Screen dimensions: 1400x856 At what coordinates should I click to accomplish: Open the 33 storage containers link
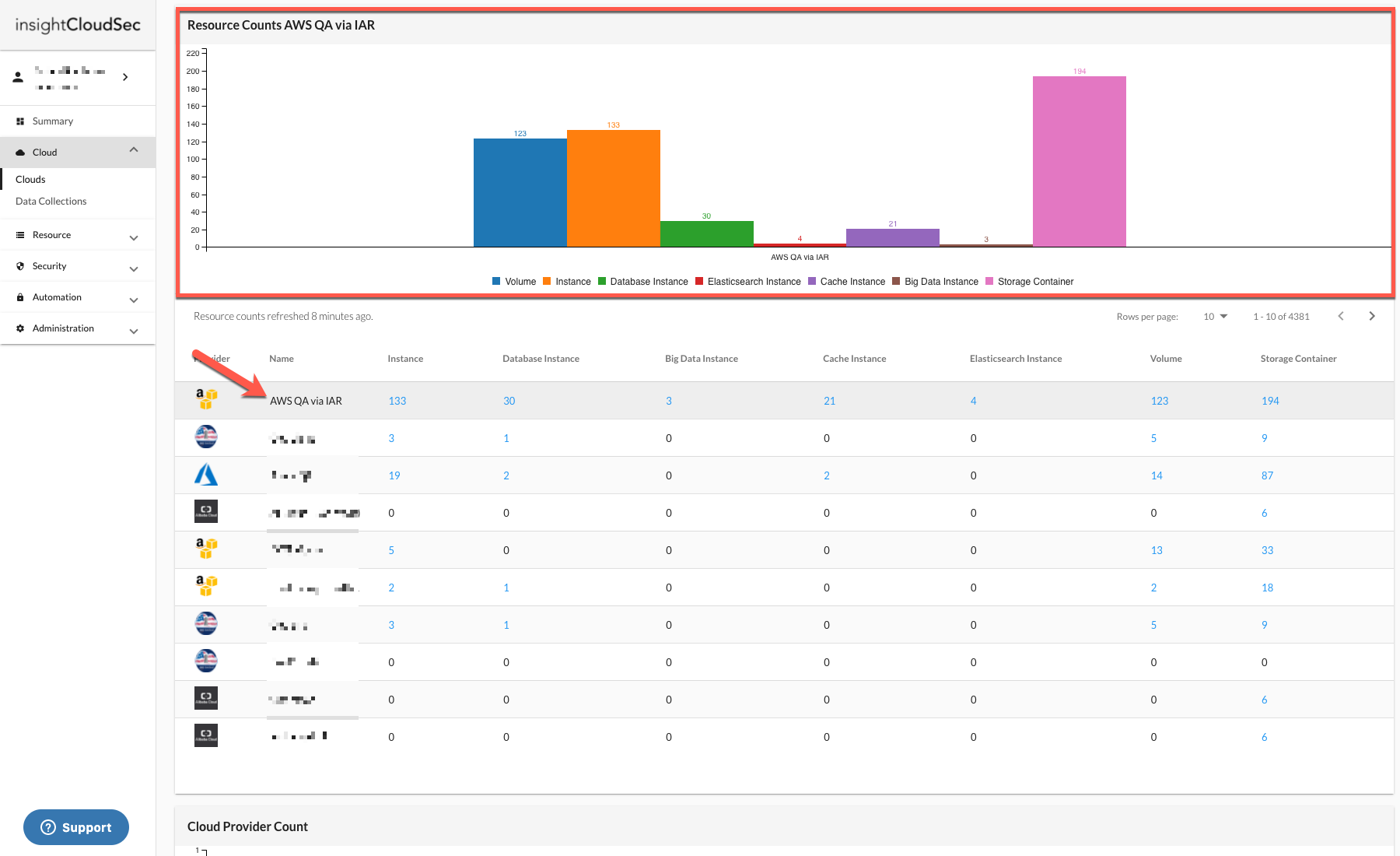(1267, 551)
